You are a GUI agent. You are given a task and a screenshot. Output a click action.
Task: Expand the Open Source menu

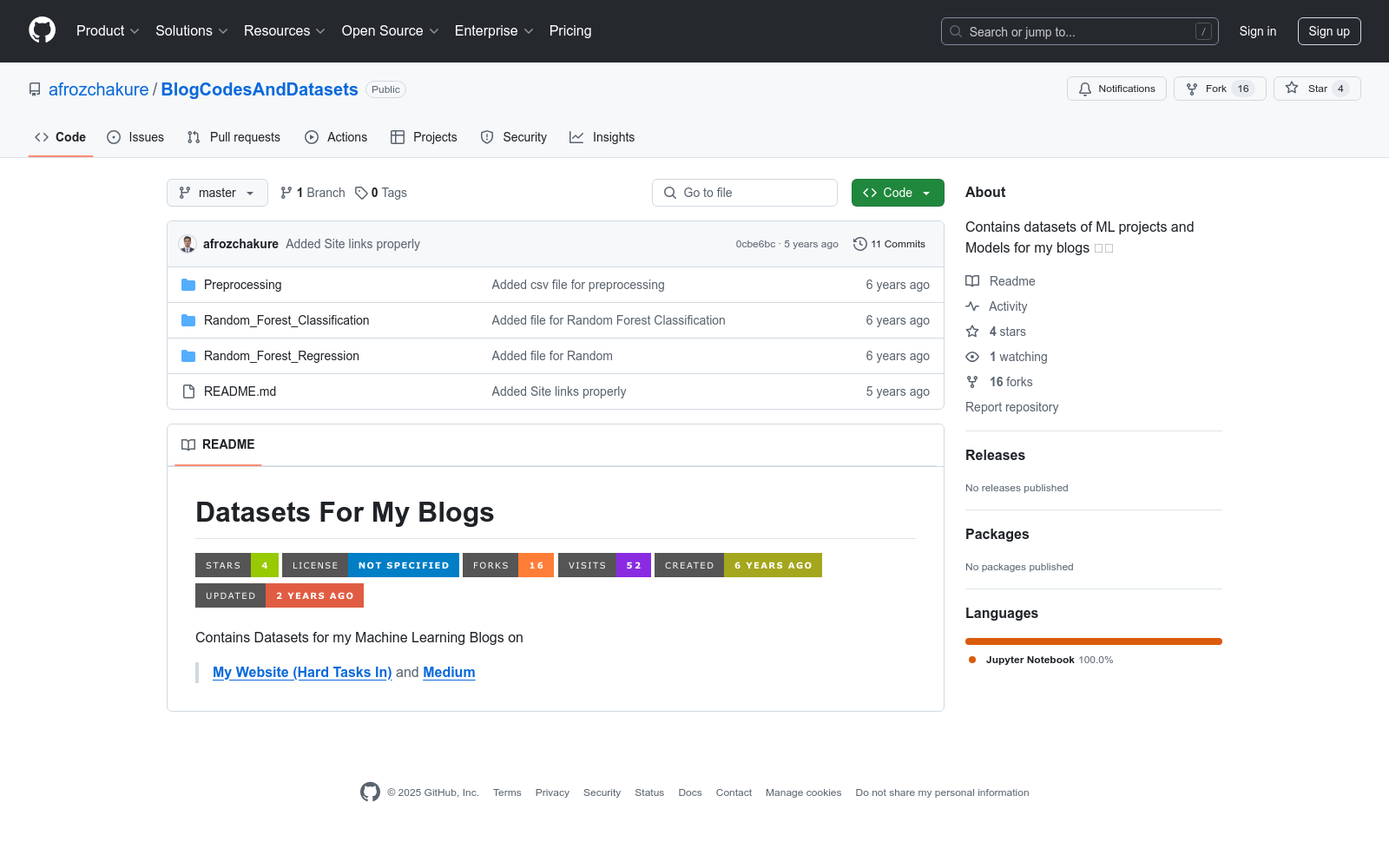tap(391, 30)
